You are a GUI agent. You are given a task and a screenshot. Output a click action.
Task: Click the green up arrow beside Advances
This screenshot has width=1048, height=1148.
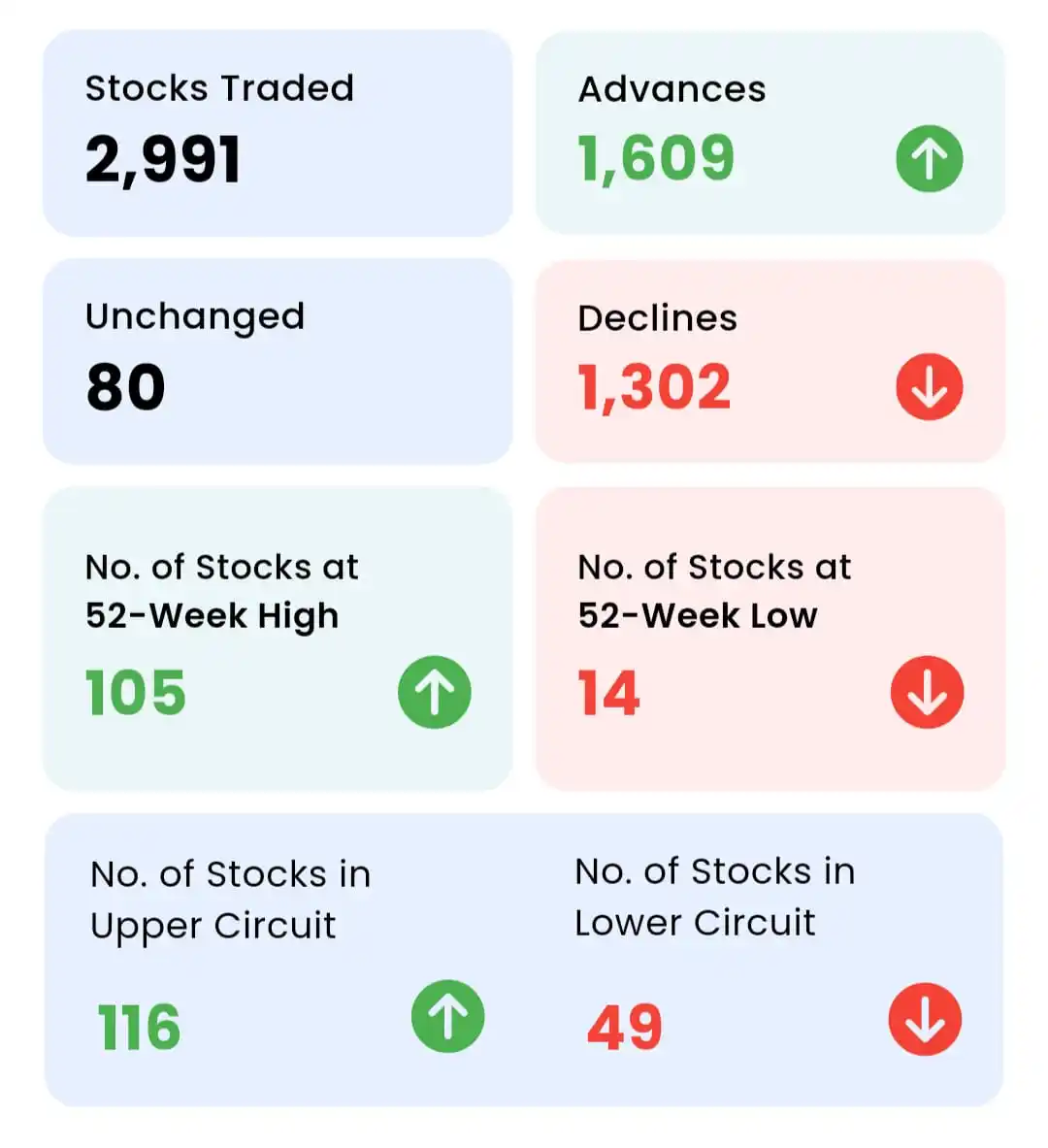929,159
